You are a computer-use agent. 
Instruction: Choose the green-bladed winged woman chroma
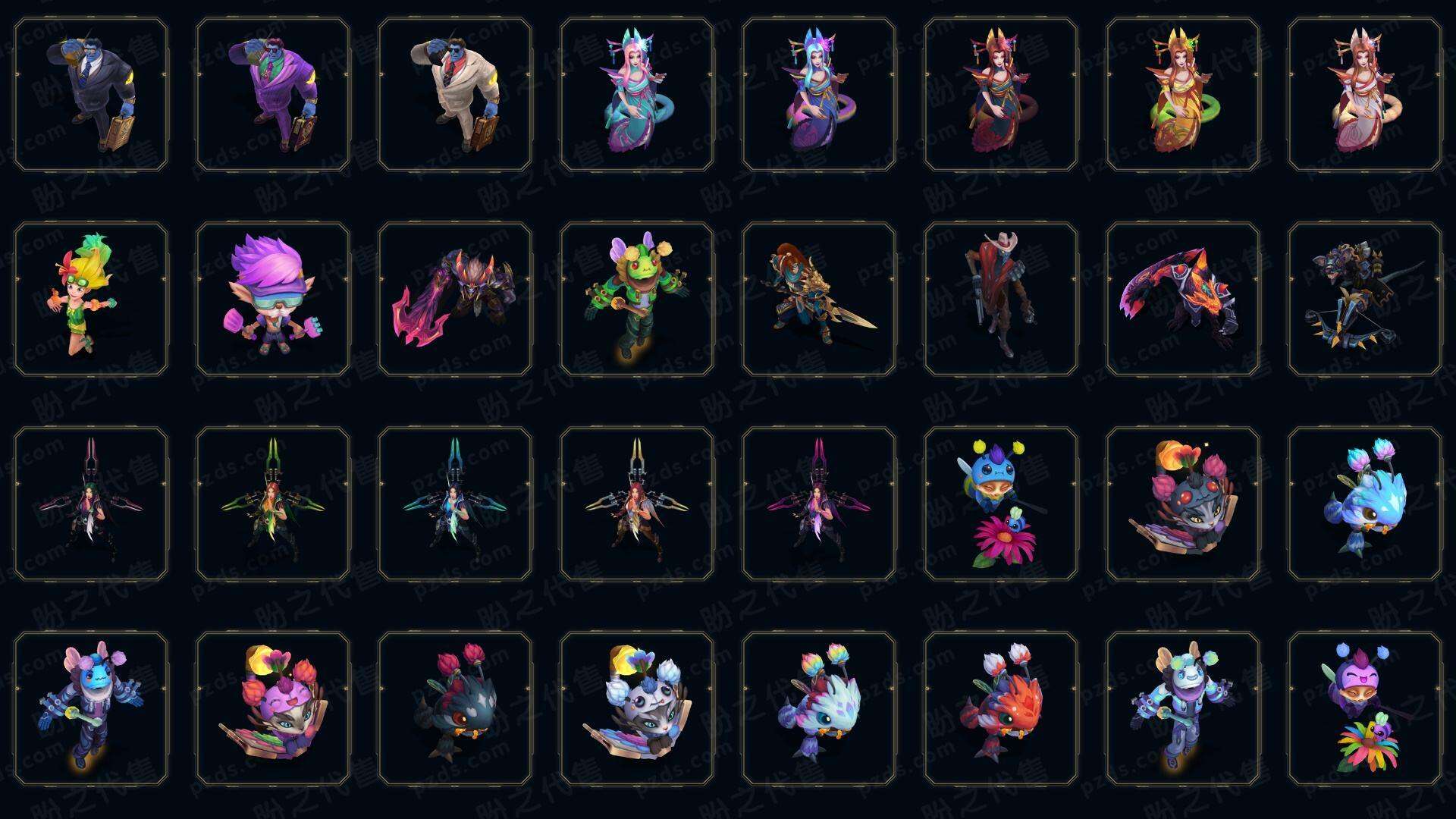pyautogui.click(x=273, y=504)
